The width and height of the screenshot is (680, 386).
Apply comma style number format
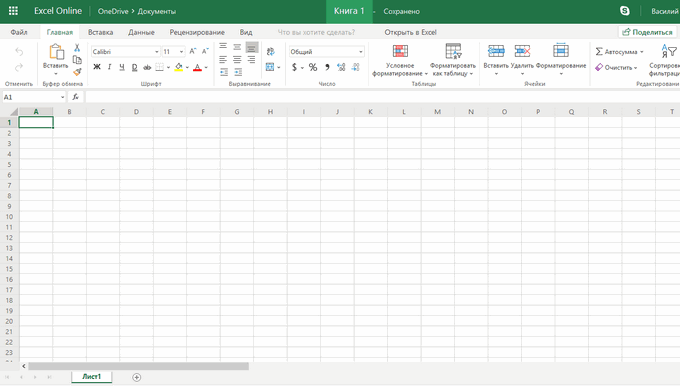pyautogui.click(x=327, y=67)
